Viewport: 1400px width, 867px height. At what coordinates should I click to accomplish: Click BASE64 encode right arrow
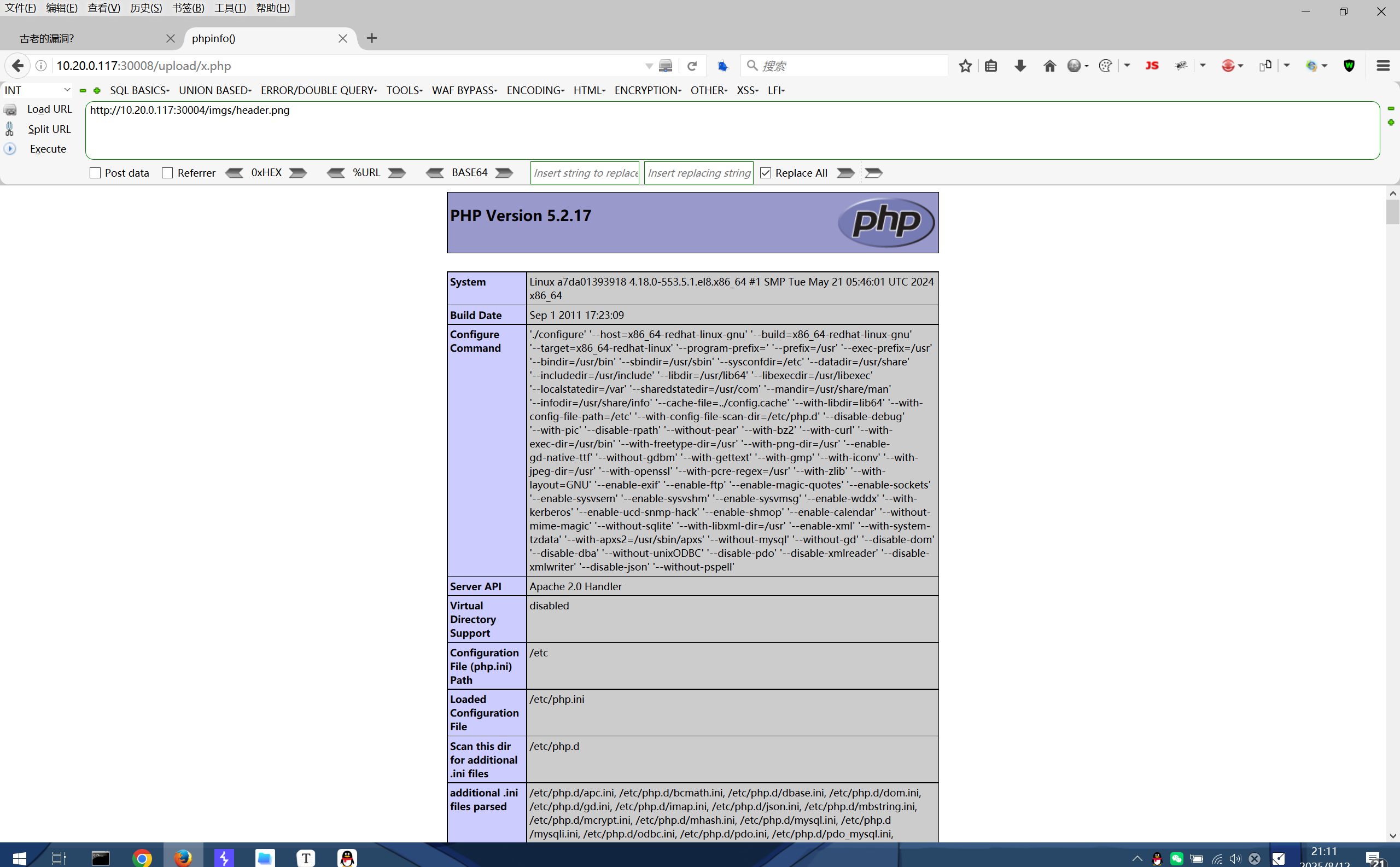pyautogui.click(x=504, y=173)
